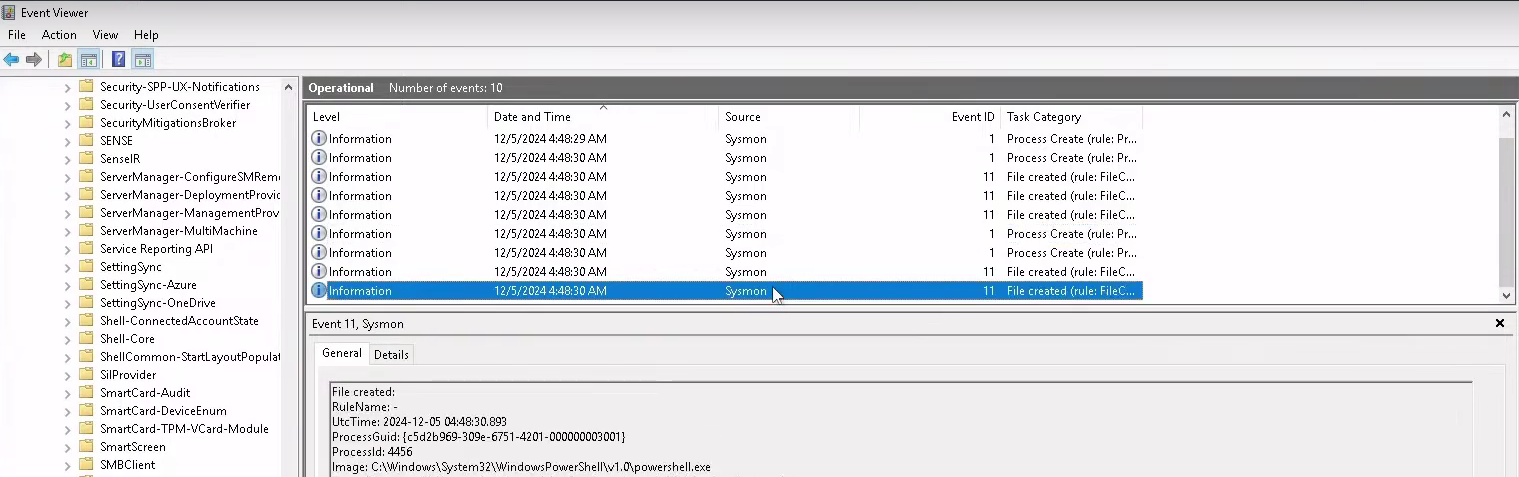Open the Action menu
Image resolution: width=1519 pixels, height=477 pixels.
(59, 35)
